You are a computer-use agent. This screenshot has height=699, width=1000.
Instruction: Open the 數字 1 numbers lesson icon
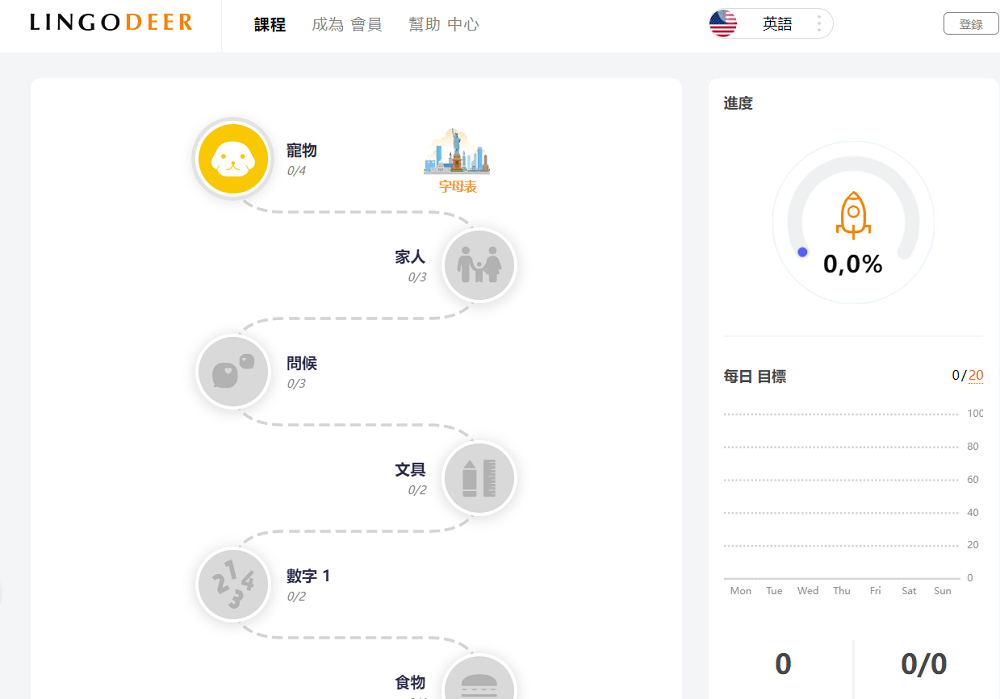[232, 584]
